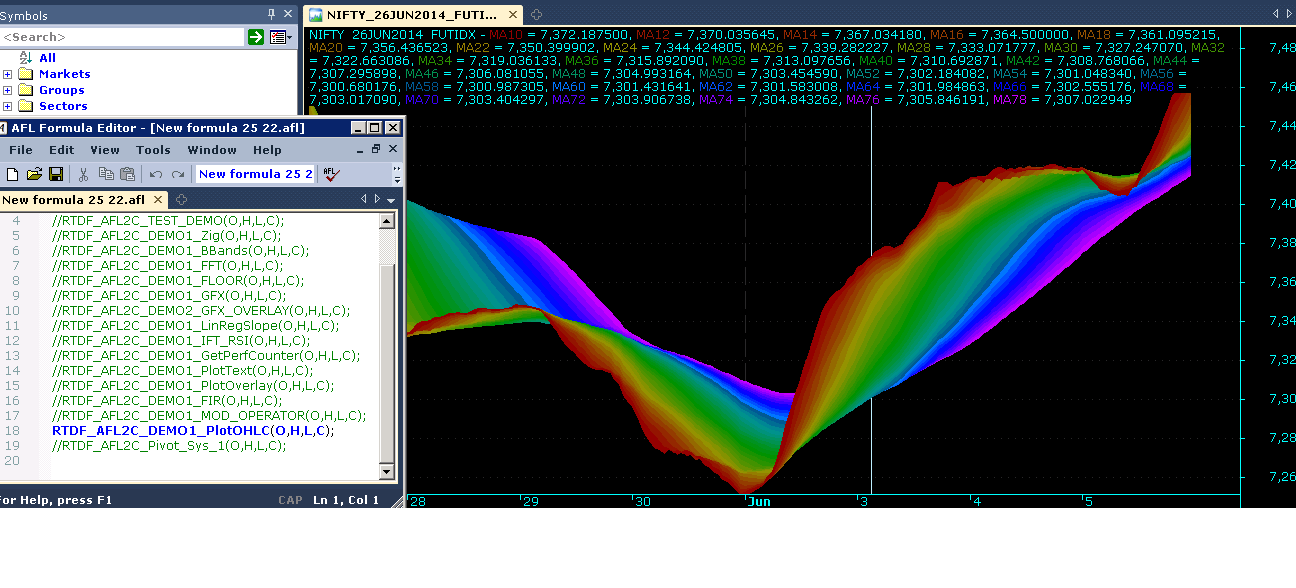
Task: Verify AFL syntax with the checkmark icon
Action: [x=331, y=174]
